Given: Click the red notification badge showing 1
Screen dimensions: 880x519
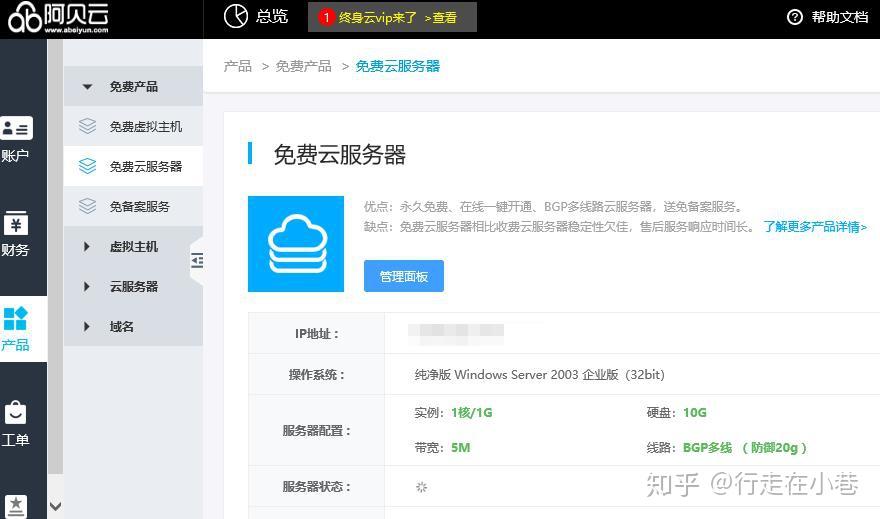Looking at the screenshot, I should point(326,17).
